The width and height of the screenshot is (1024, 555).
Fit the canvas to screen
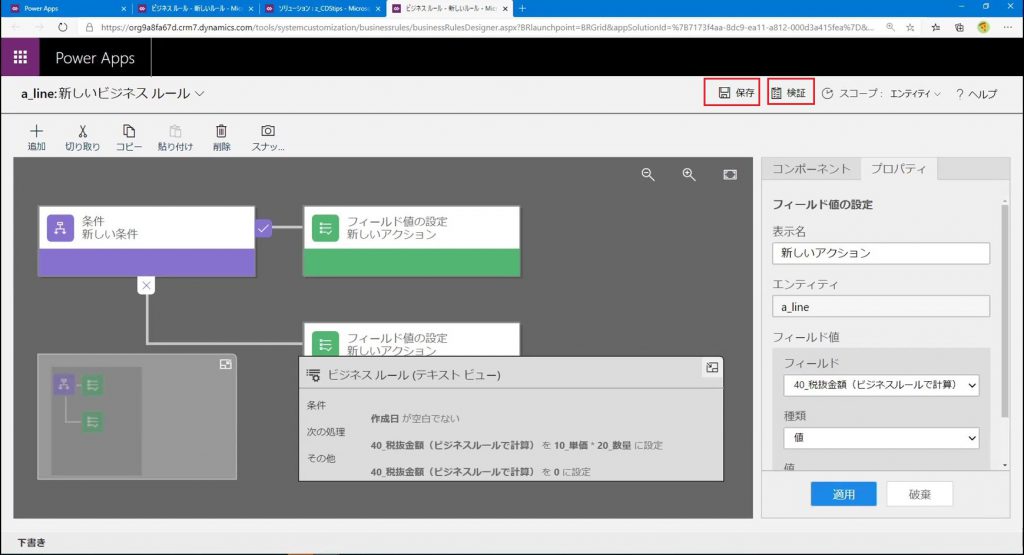click(730, 174)
